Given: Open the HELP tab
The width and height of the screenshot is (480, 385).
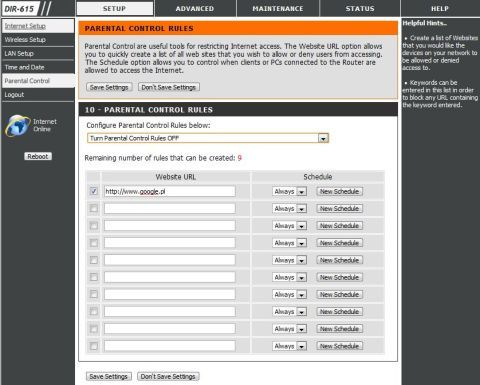Looking at the screenshot, I should 440,9.
